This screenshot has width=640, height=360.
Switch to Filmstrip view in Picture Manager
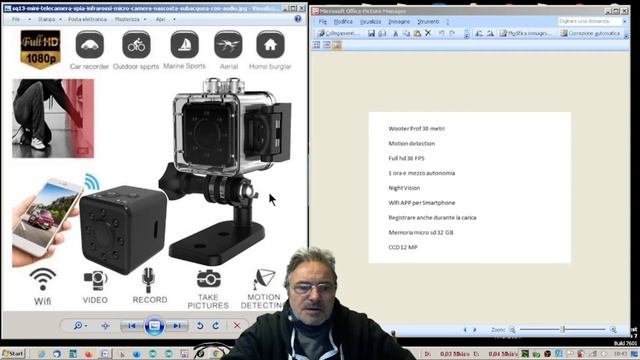327,45
